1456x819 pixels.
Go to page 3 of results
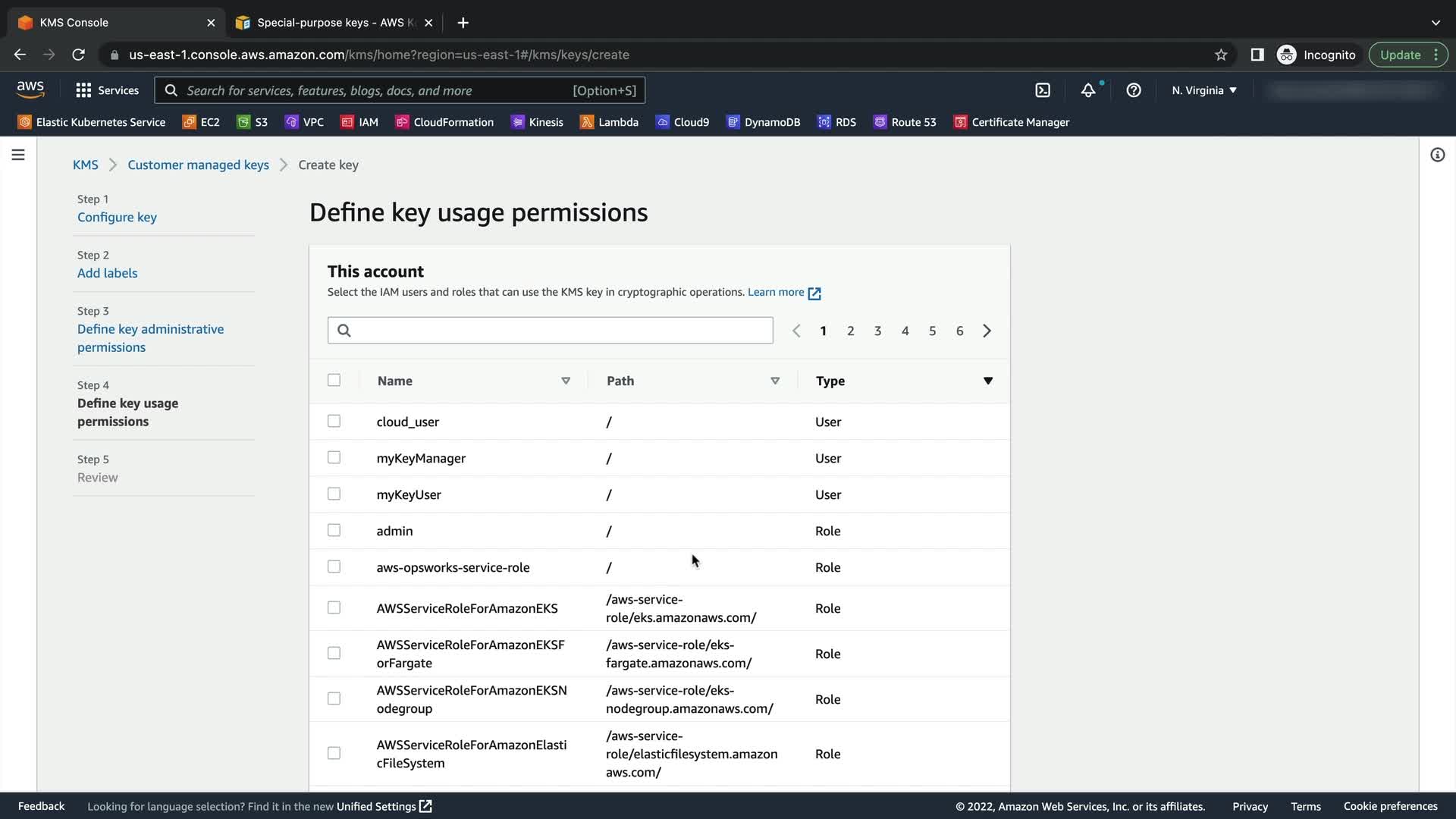pos(877,331)
